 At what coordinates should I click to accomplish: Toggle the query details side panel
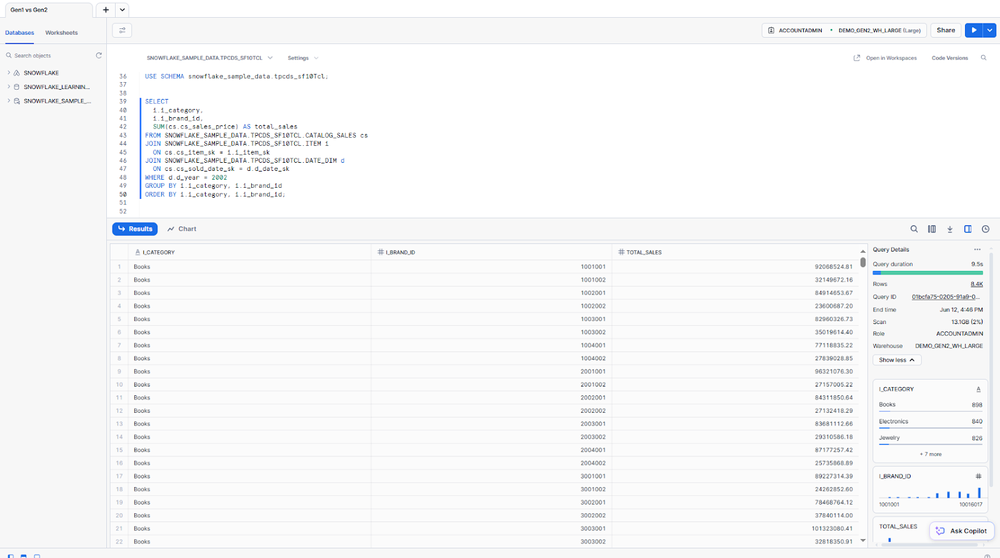tap(967, 229)
